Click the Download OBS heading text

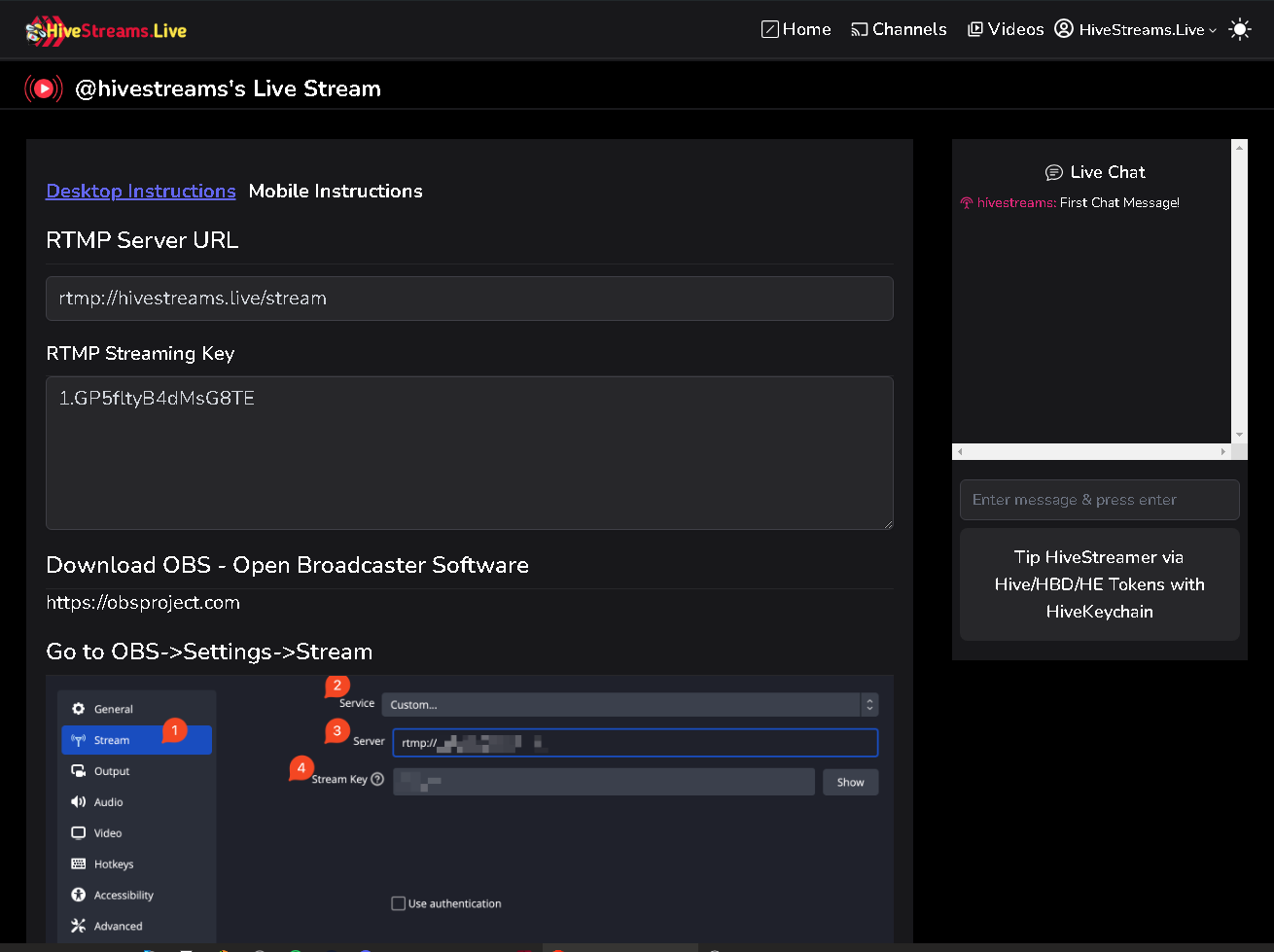[x=287, y=565]
